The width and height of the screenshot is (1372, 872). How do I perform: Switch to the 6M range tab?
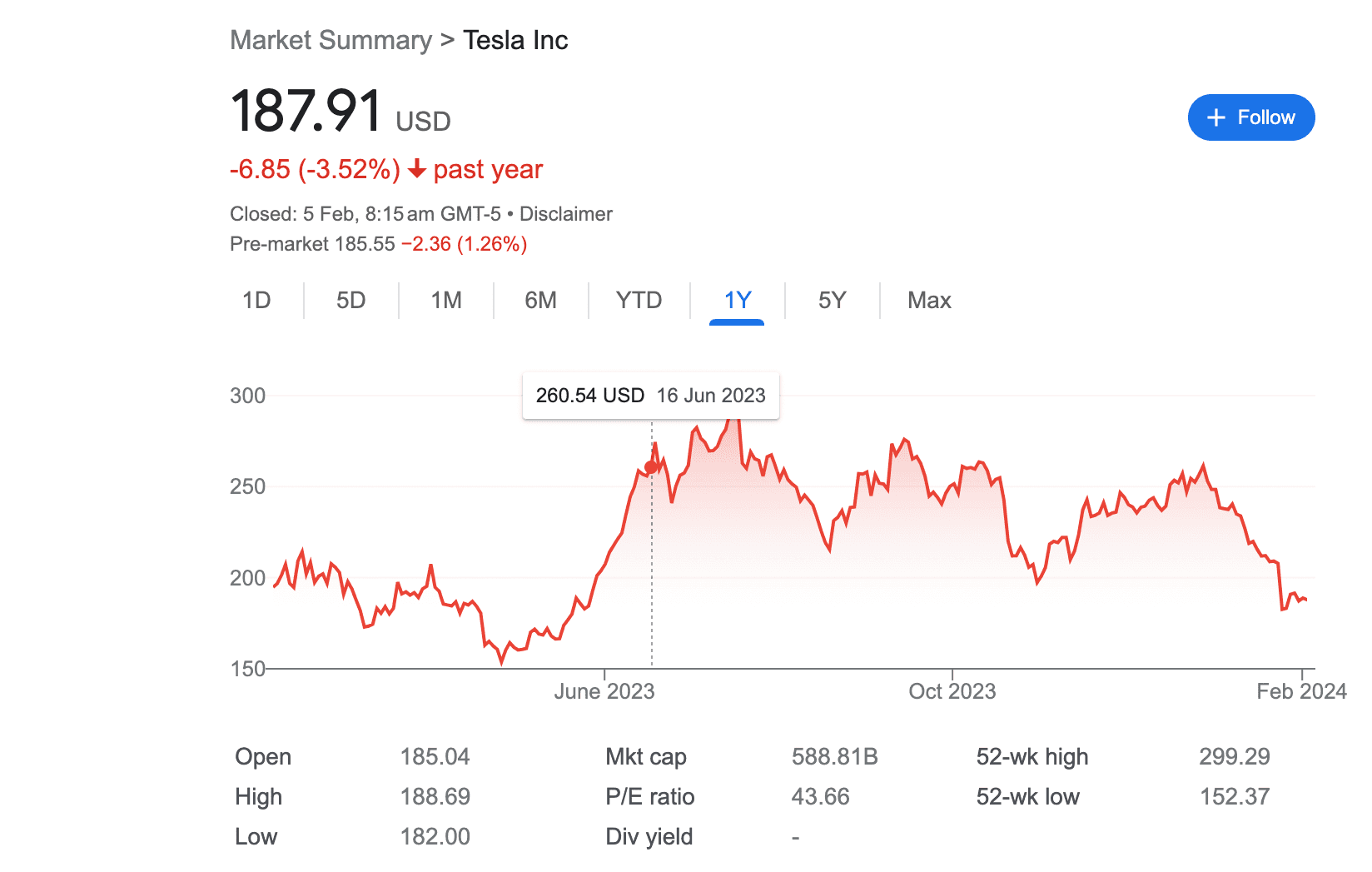coord(541,300)
